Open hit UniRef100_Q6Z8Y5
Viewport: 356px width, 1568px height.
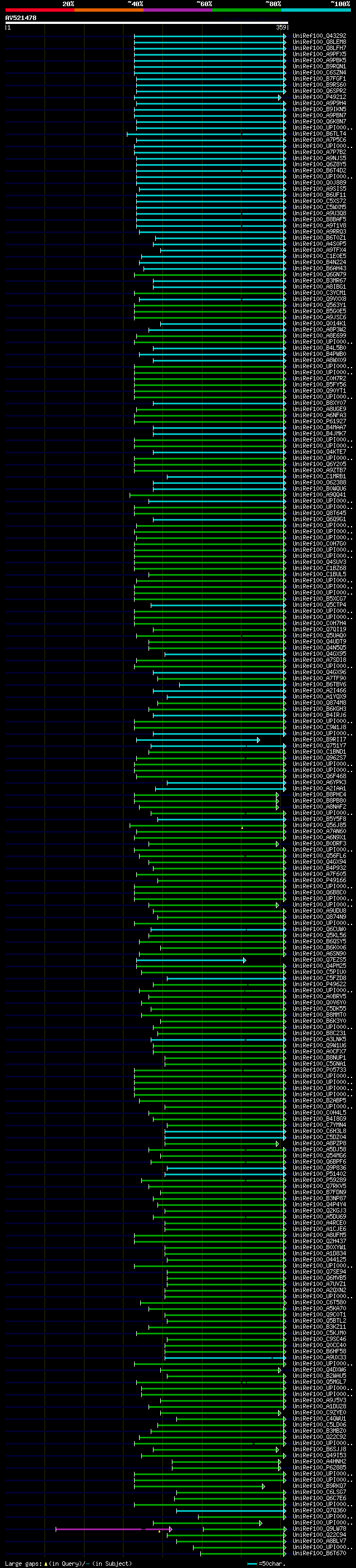[x=319, y=164]
